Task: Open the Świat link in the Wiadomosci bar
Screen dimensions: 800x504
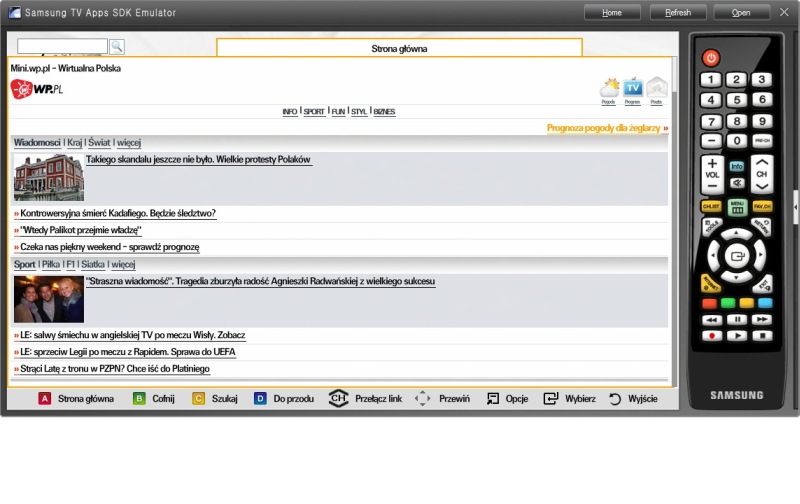Action: coord(99,143)
